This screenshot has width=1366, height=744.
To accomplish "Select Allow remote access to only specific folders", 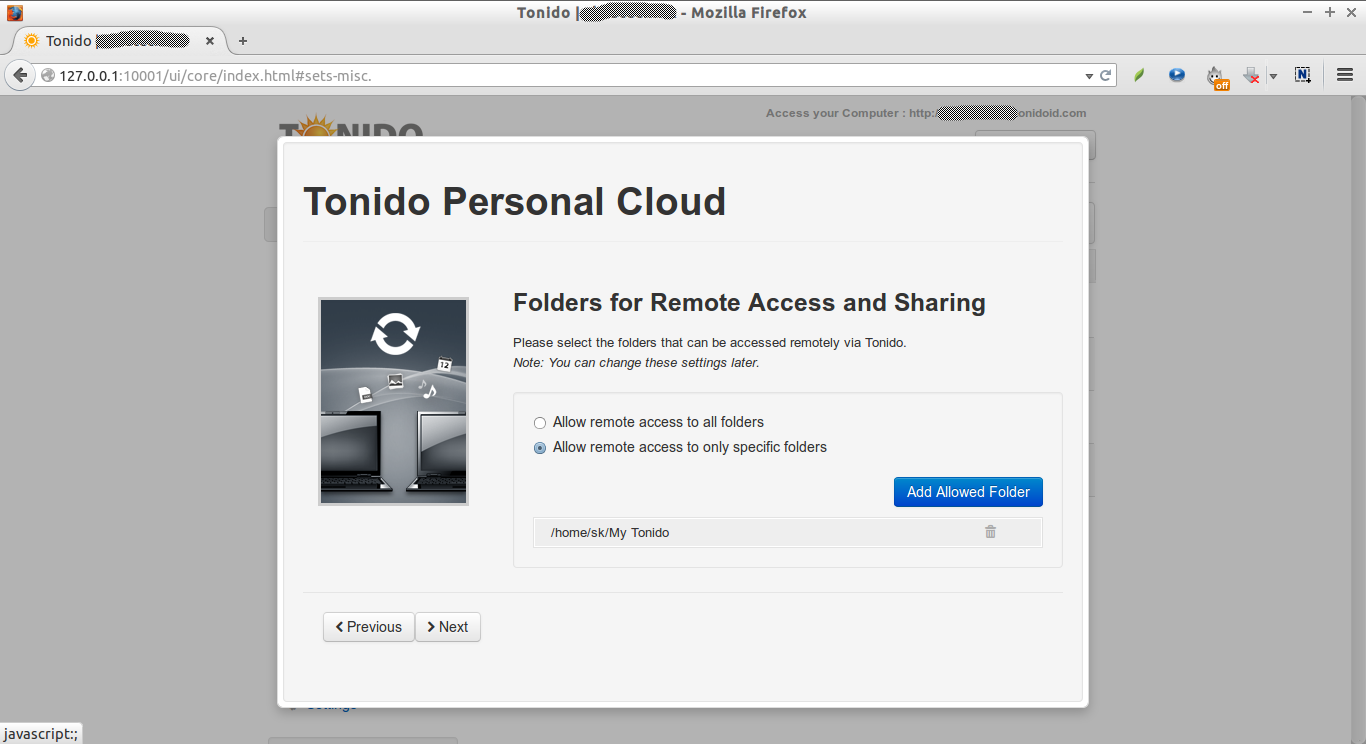I will point(540,448).
